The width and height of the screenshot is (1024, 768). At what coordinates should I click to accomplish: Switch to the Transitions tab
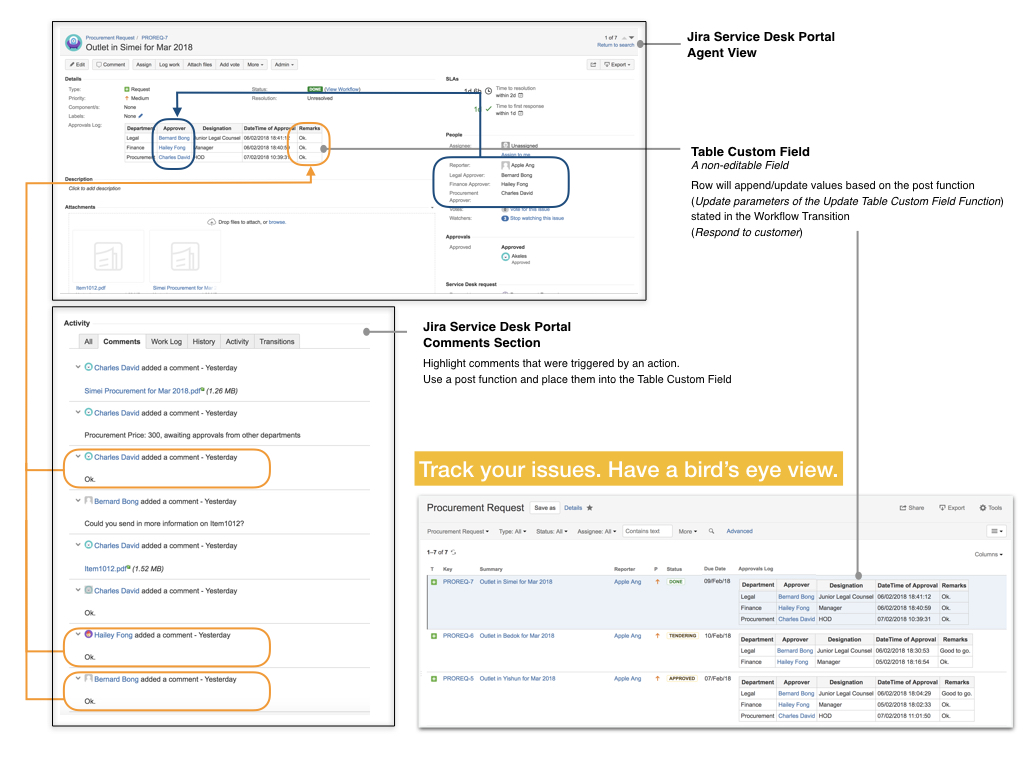point(276,341)
